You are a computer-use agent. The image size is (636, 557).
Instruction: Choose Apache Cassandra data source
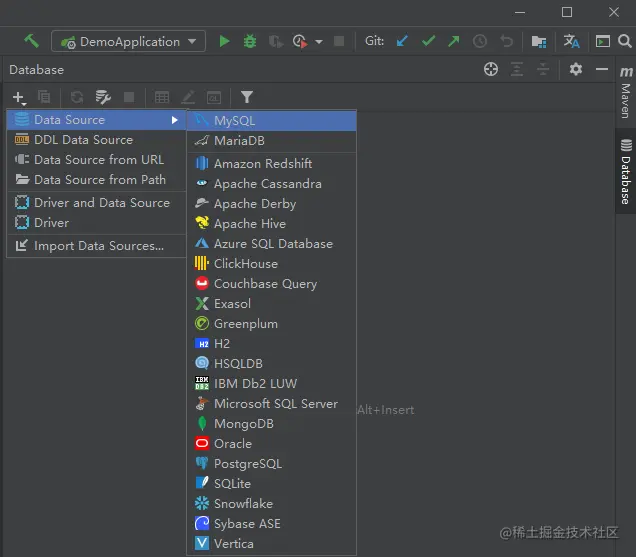pos(272,184)
